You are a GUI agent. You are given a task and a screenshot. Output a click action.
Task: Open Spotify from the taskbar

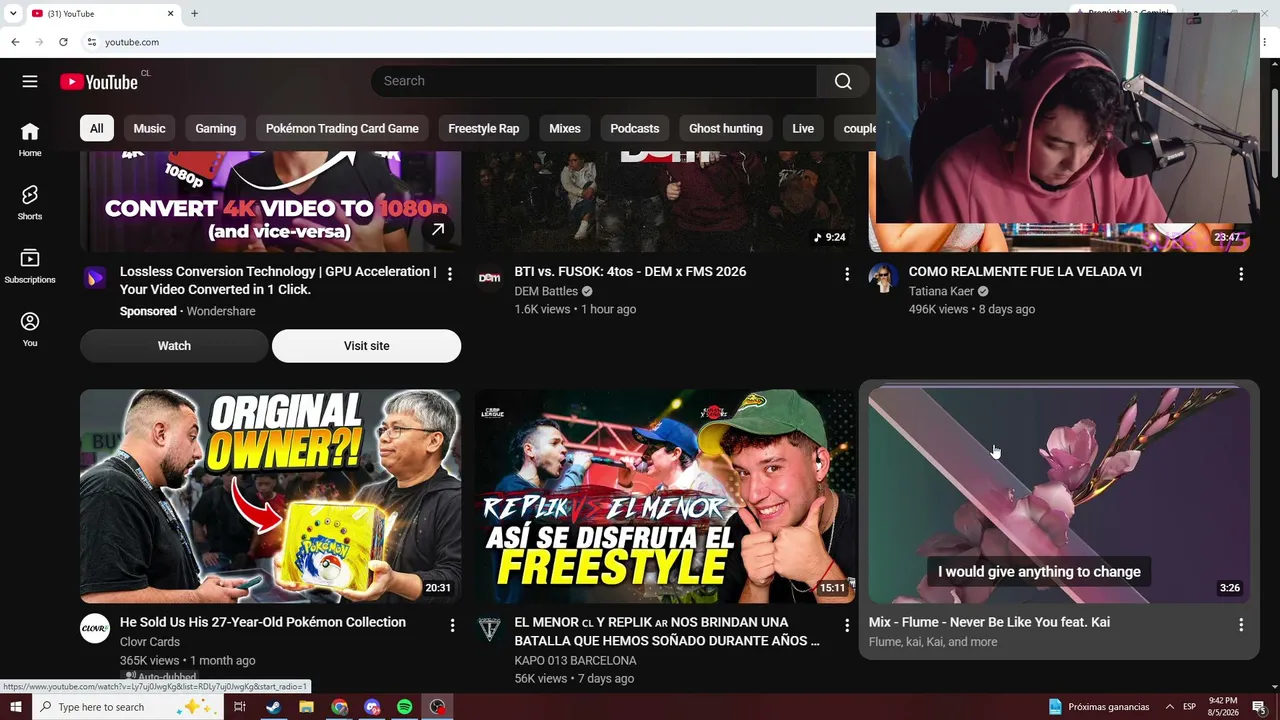click(x=404, y=707)
